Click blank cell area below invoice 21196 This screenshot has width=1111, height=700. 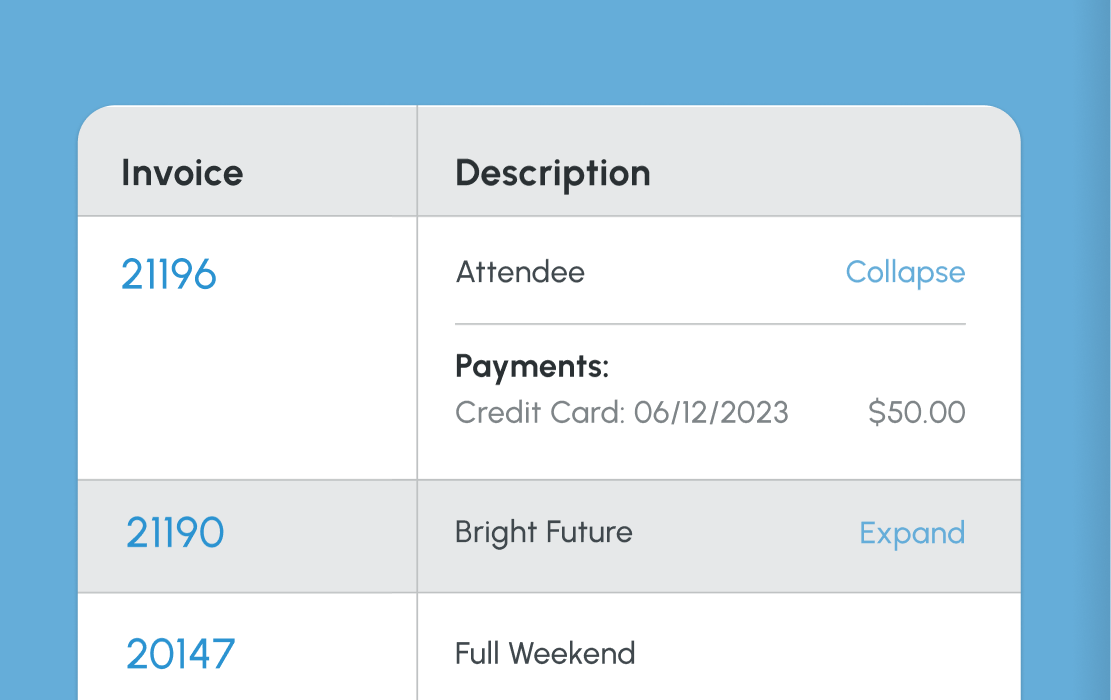[247, 400]
